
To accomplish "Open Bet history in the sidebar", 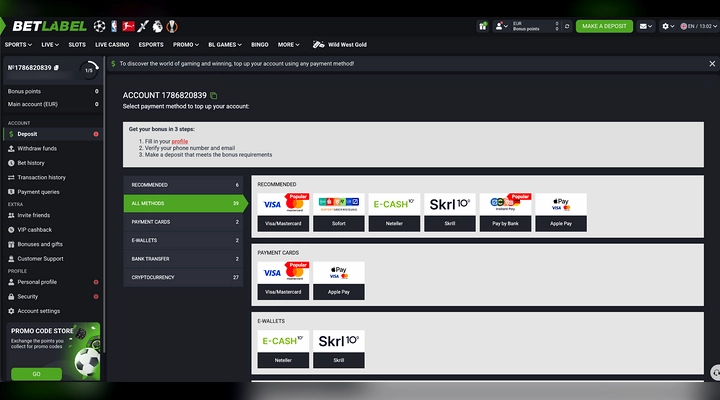I will (x=52, y=163).
